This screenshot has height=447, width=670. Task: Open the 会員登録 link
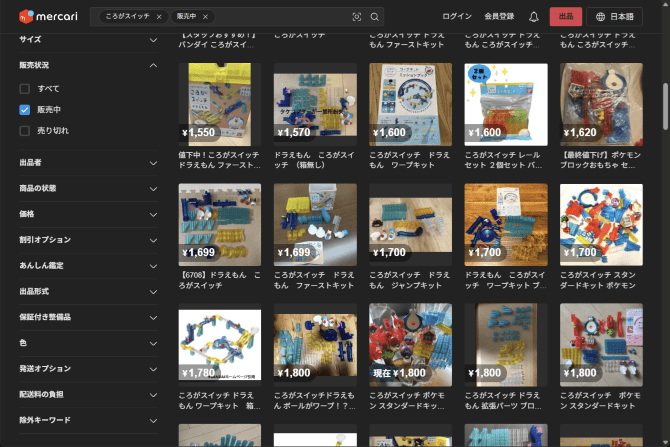coord(499,17)
